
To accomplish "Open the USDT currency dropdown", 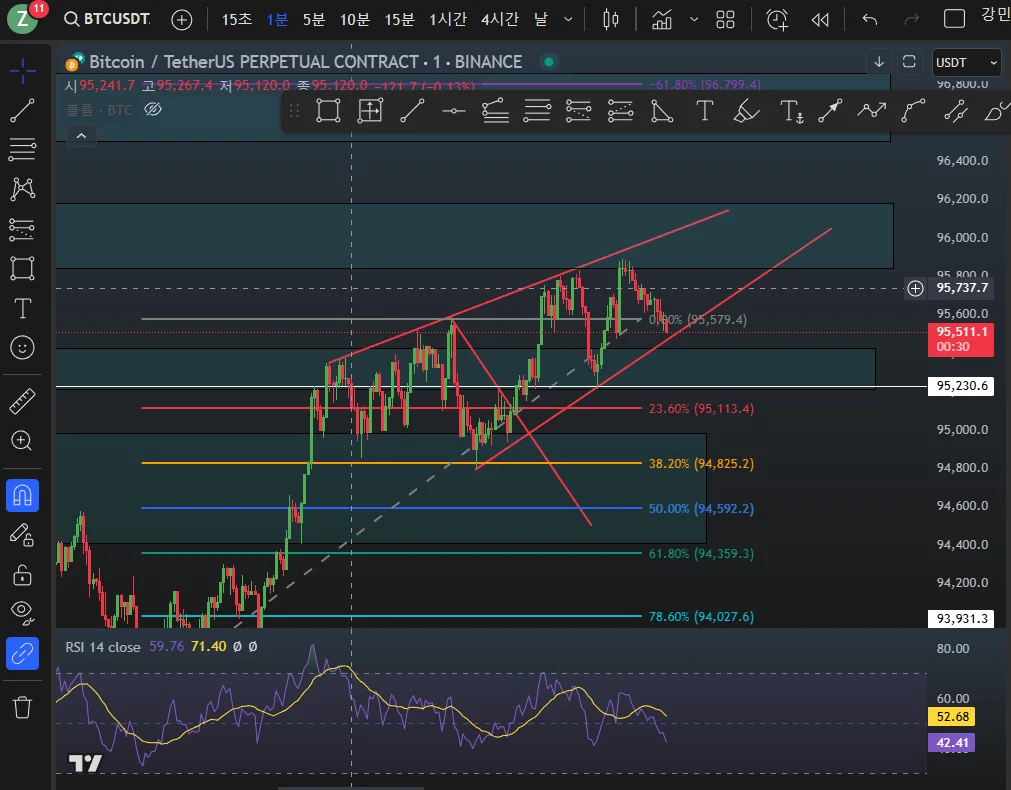I will 966,62.
